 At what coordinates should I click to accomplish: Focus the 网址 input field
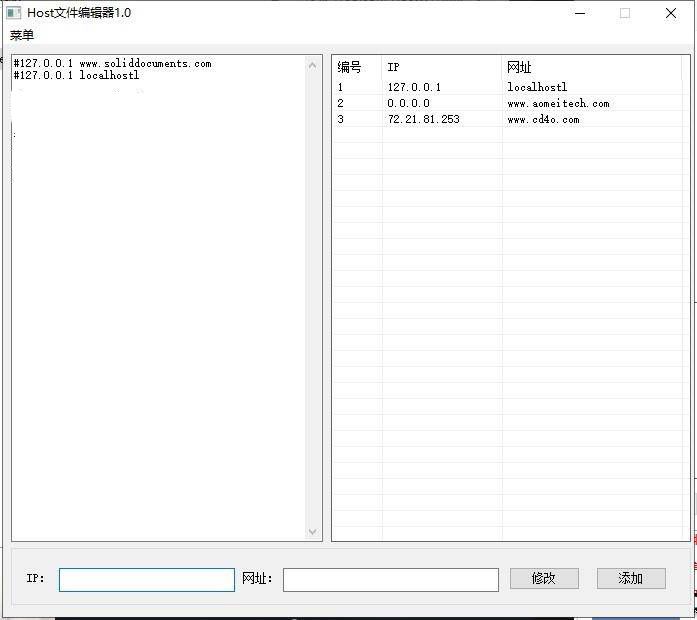(391, 580)
